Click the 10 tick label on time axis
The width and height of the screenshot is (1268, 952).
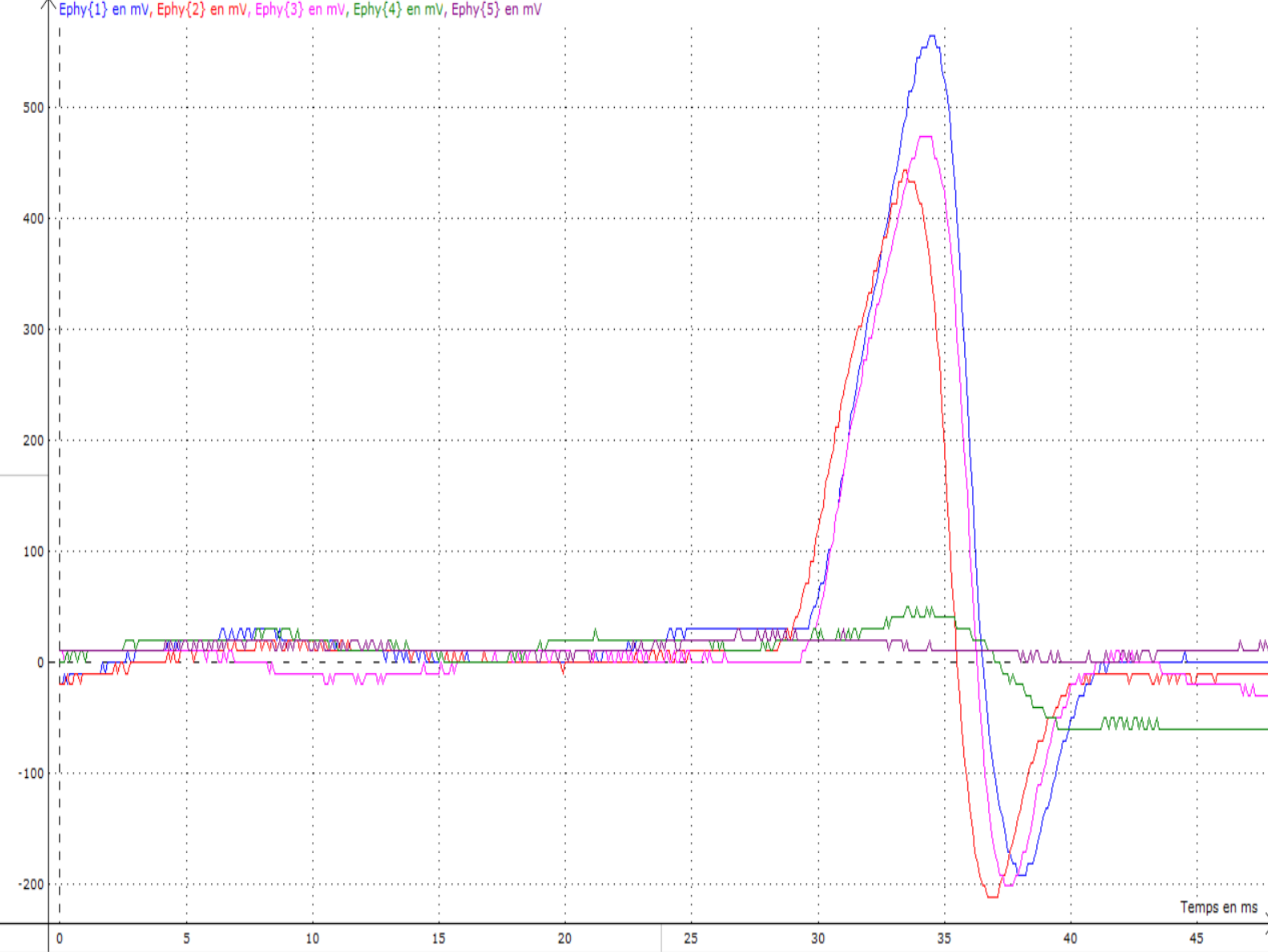pyautogui.click(x=313, y=939)
